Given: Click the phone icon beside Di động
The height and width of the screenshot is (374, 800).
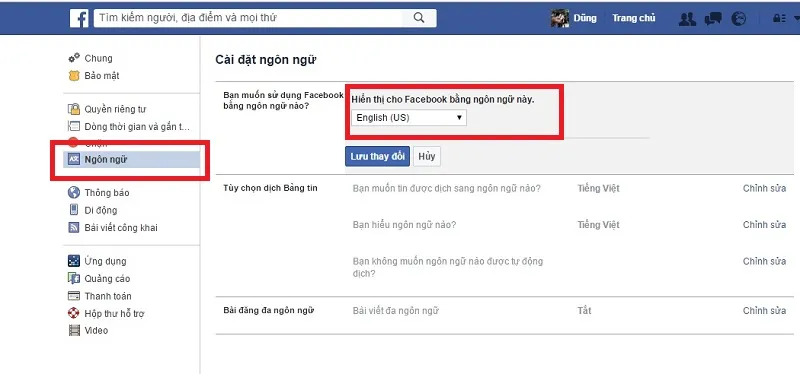Looking at the screenshot, I should tap(74, 210).
